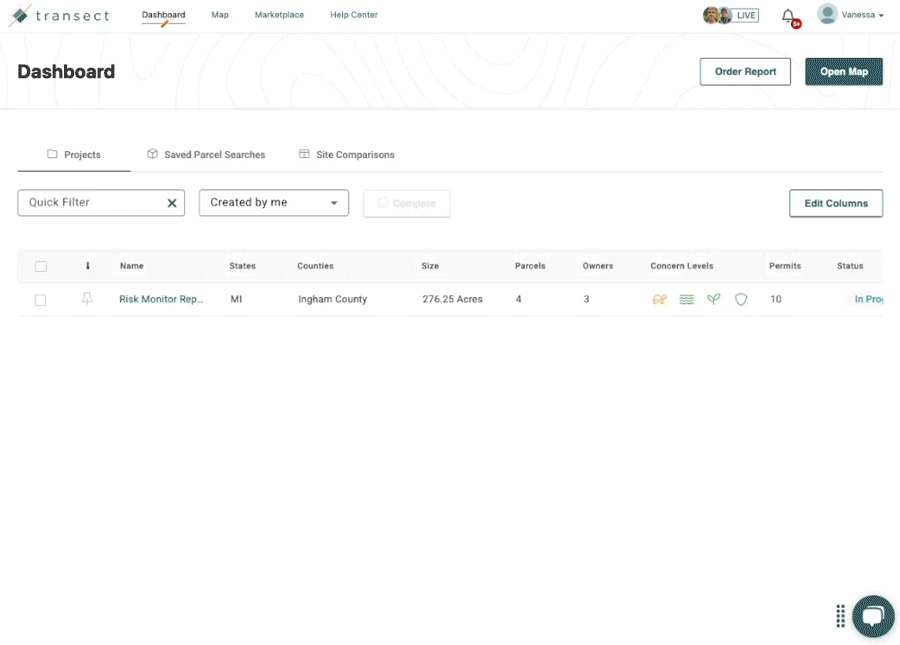Sort by the Parcels column header
Screen dimensions: 900x645
coord(530,266)
